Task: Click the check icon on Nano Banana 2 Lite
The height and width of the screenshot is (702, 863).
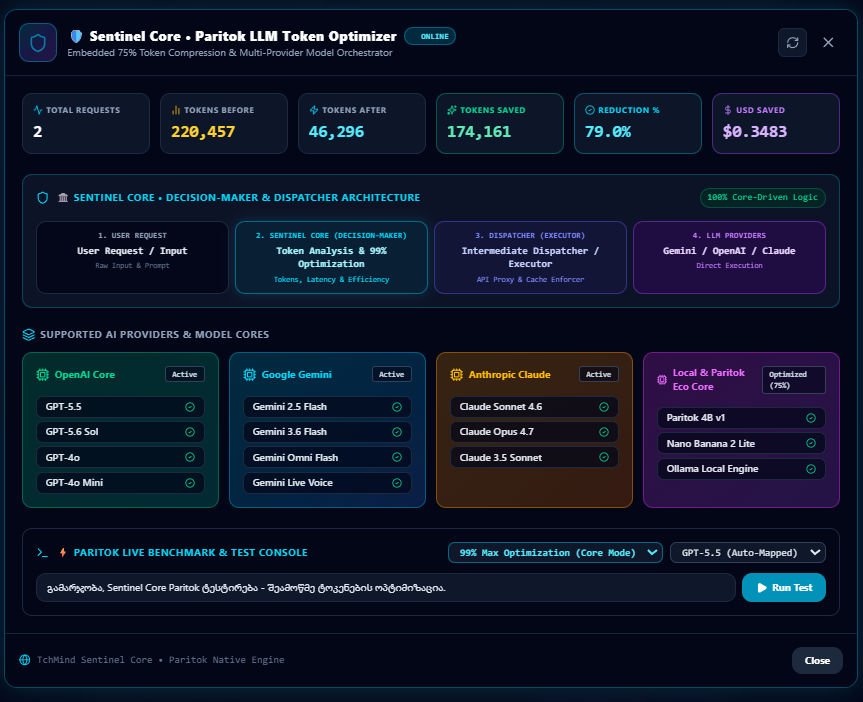Action: coord(811,443)
